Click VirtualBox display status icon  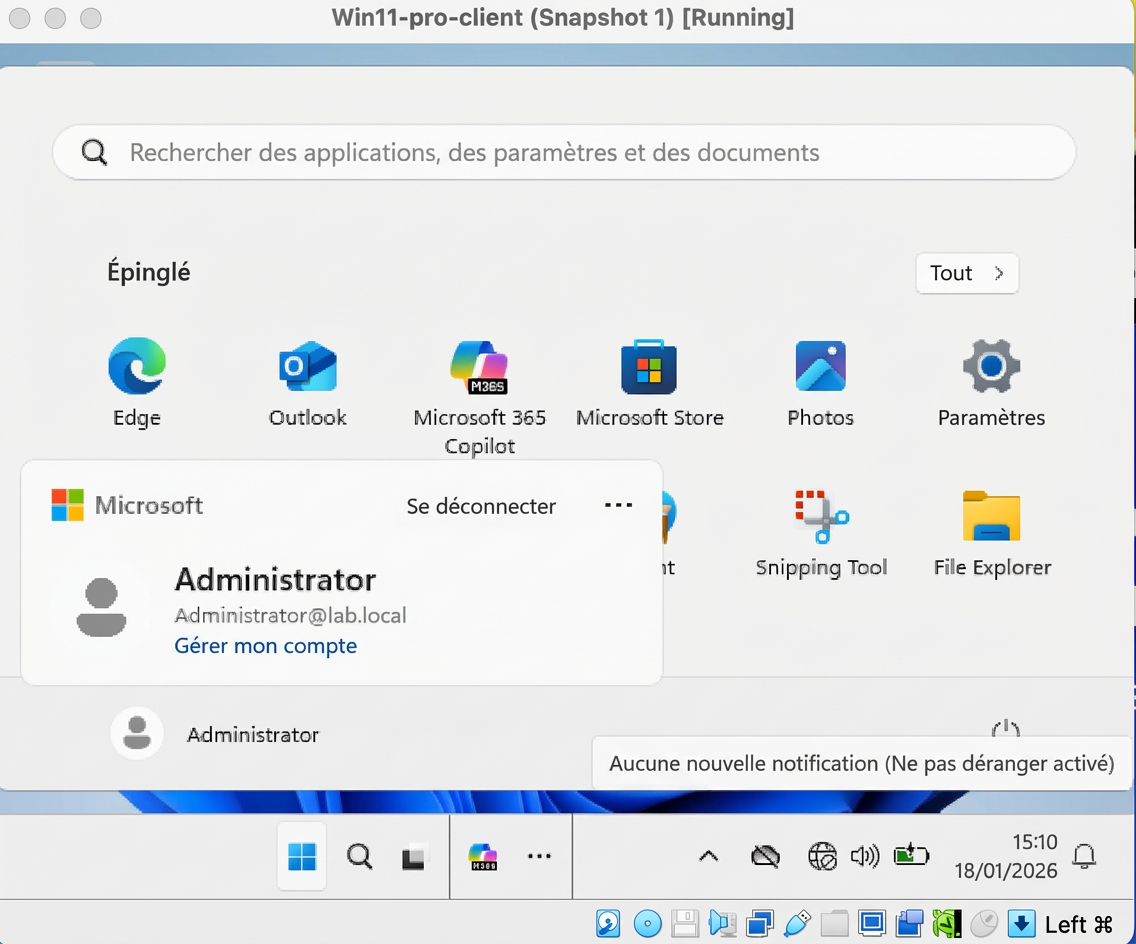872,924
